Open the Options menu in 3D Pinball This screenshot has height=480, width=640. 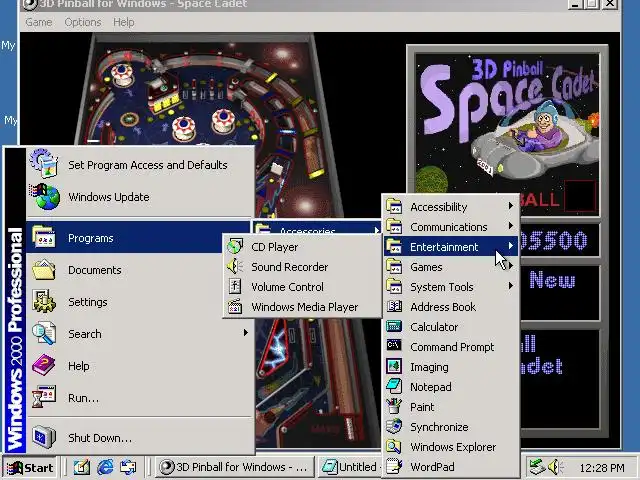pyautogui.click(x=83, y=22)
